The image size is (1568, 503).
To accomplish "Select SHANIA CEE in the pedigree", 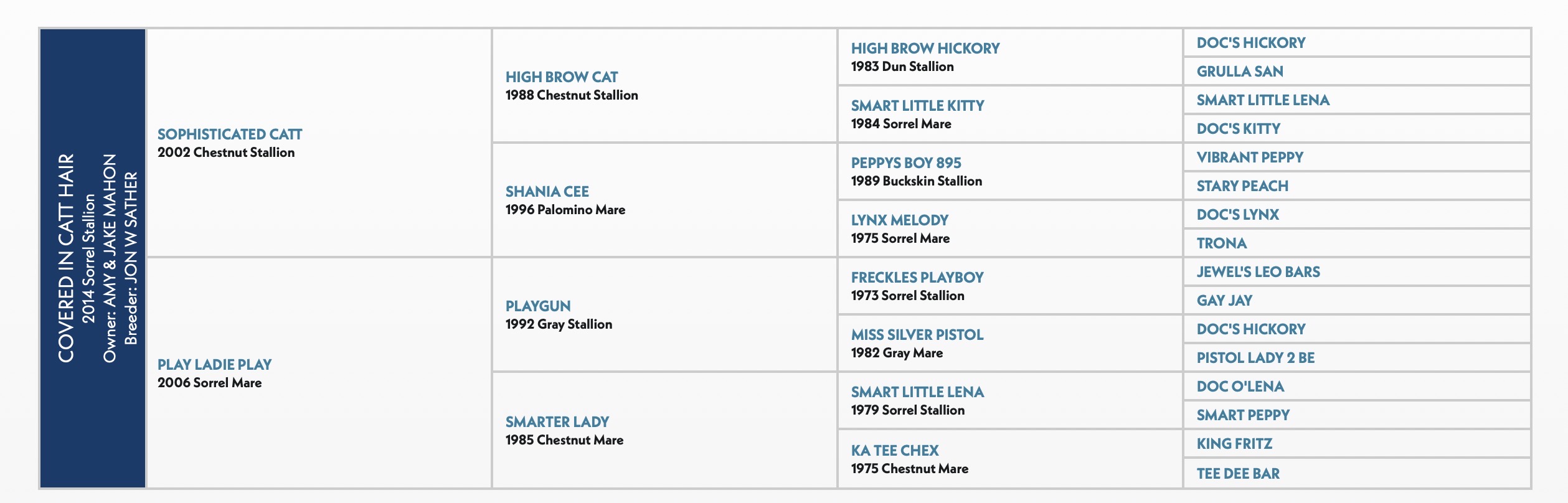I will click(547, 192).
